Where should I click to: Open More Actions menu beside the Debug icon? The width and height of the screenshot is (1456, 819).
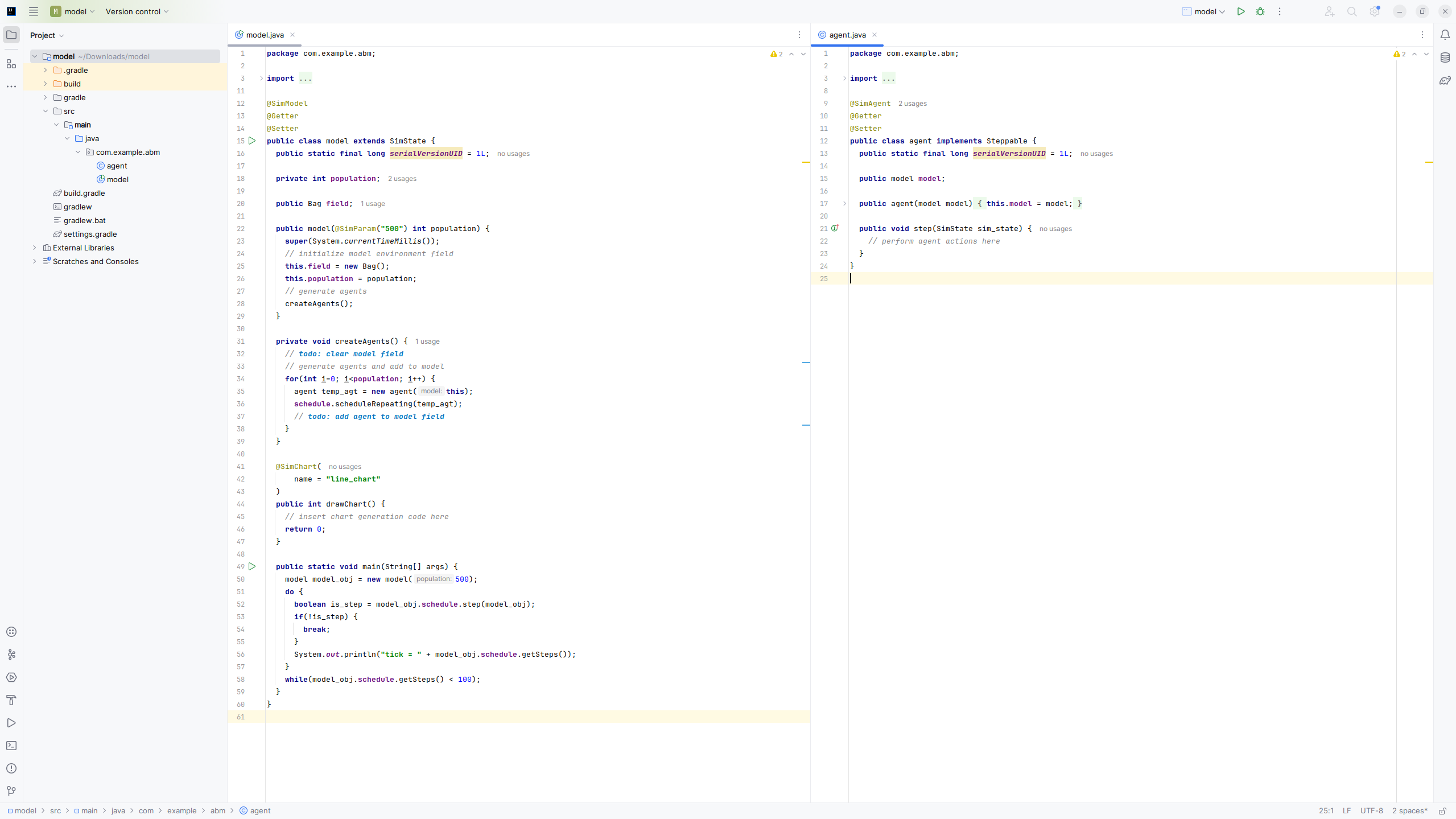click(x=1280, y=11)
